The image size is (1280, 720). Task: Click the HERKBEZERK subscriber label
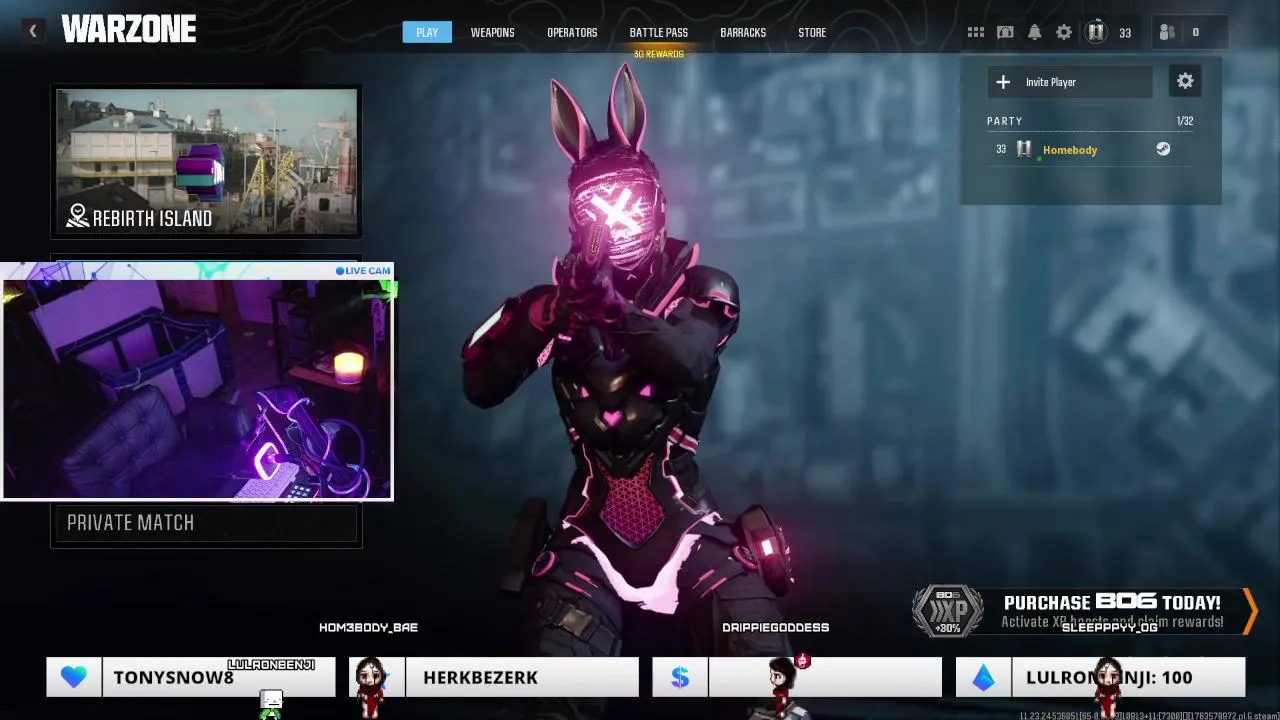point(480,678)
